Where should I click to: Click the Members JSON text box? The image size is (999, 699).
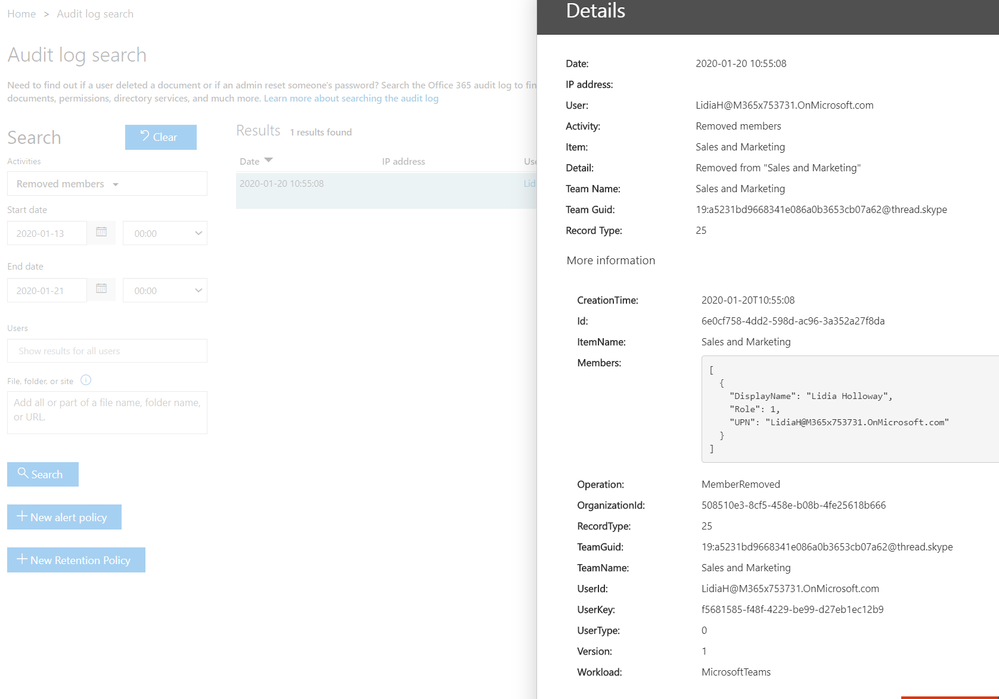coord(850,409)
